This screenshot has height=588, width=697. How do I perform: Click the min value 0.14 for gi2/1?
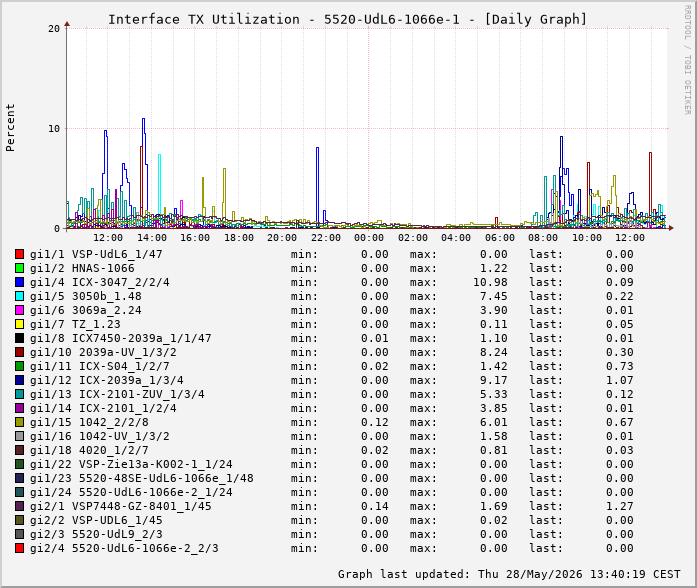374,506
